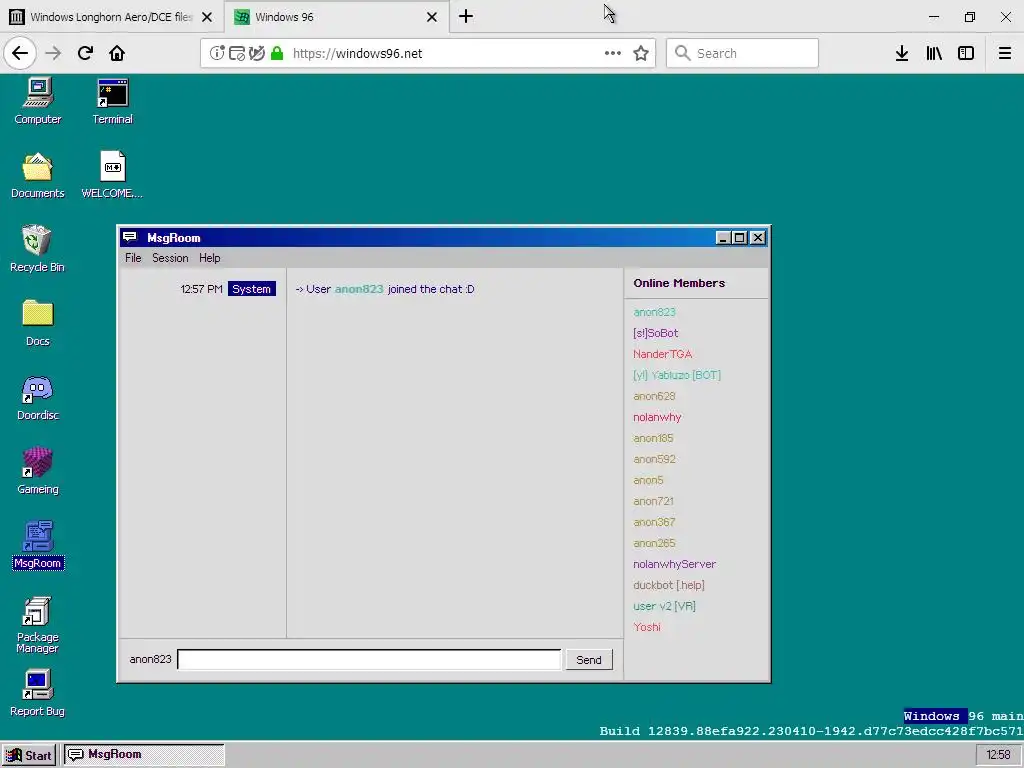Viewport: 1024px width, 768px height.
Task: Select the Windows 96 browser tab
Action: 336,17
